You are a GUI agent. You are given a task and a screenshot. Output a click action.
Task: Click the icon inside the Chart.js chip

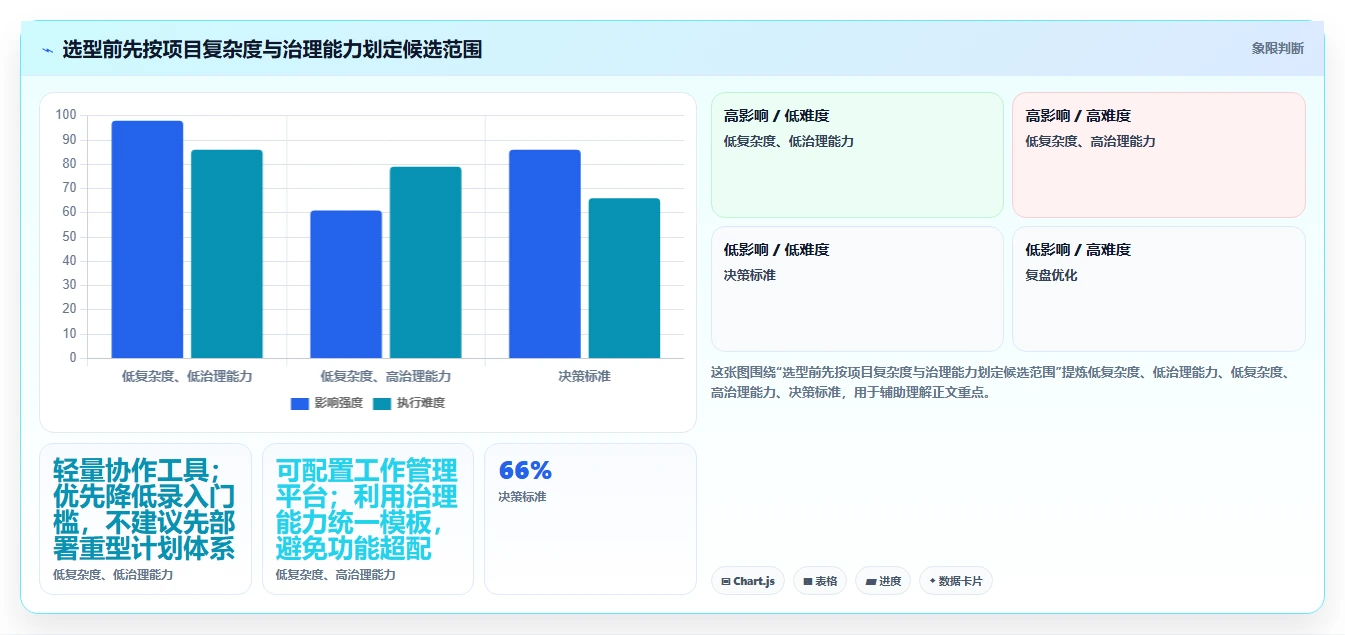(x=726, y=581)
